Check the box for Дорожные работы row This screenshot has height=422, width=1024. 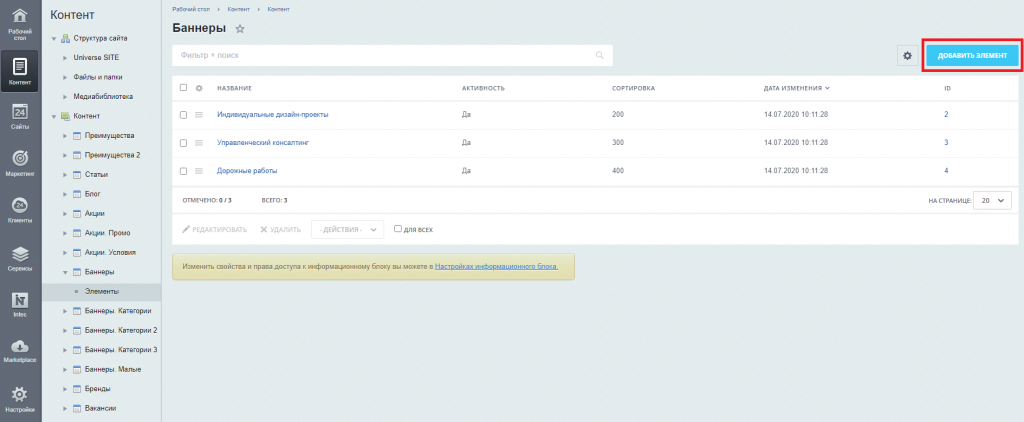click(x=183, y=171)
